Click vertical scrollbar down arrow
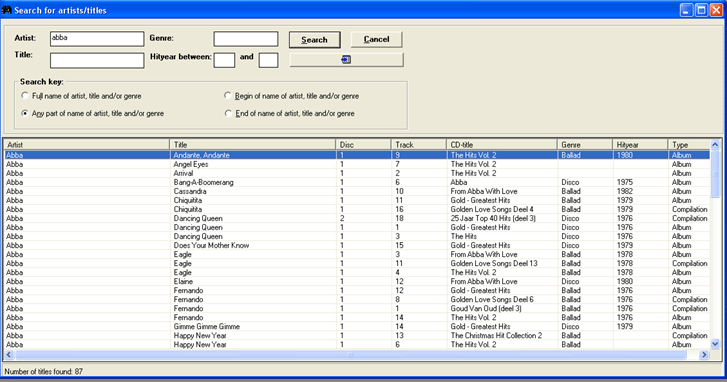This screenshot has height=382, width=727. (x=715, y=344)
